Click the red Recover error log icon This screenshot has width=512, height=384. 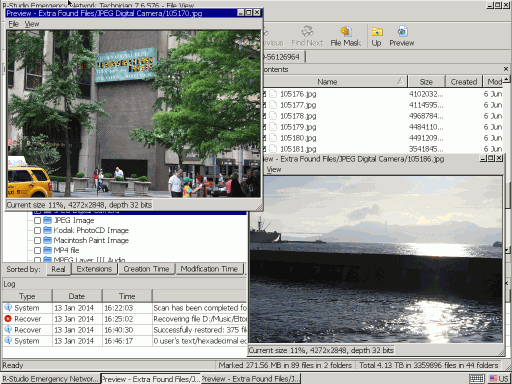point(8,319)
